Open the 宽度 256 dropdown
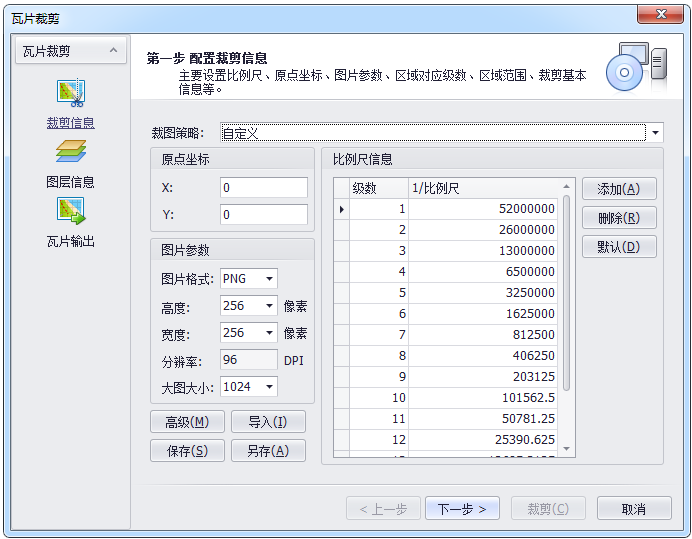692x539 pixels. coord(270,333)
